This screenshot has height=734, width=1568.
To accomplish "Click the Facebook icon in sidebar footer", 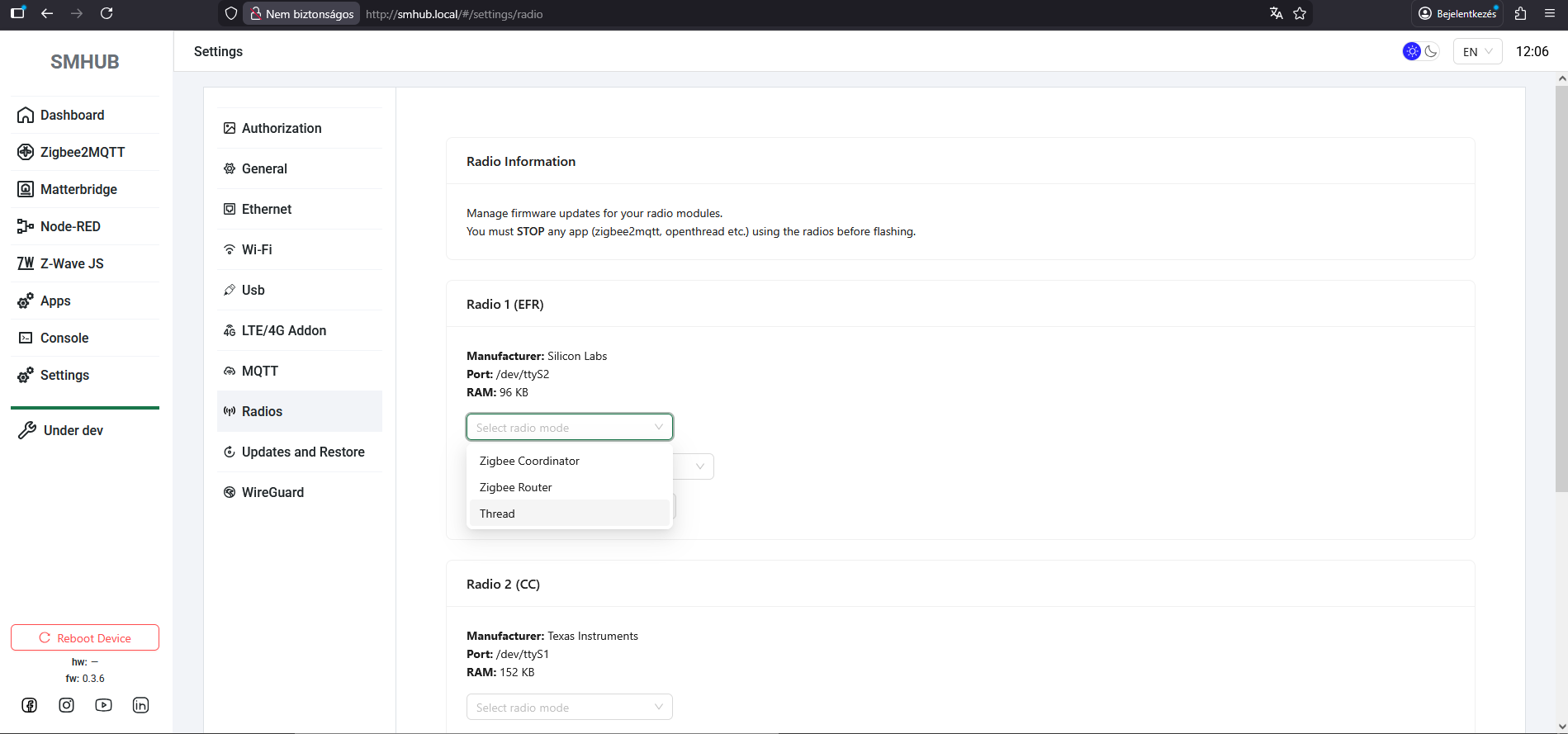I will (x=30, y=705).
